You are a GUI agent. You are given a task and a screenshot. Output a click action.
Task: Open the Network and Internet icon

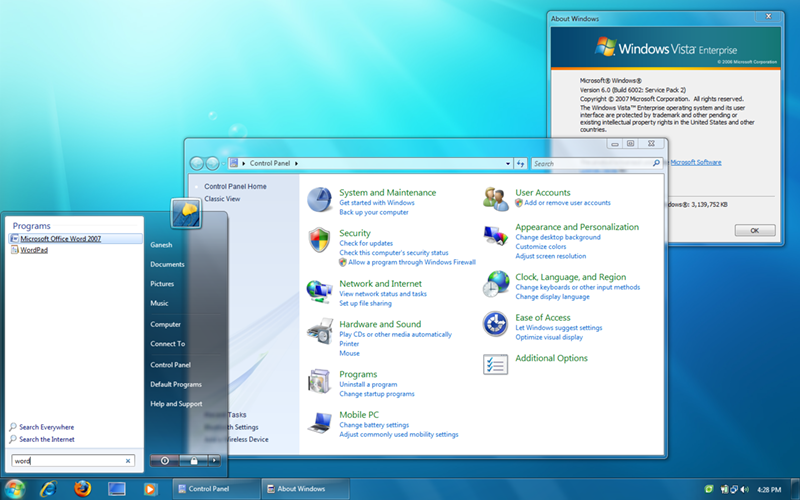pyautogui.click(x=320, y=290)
